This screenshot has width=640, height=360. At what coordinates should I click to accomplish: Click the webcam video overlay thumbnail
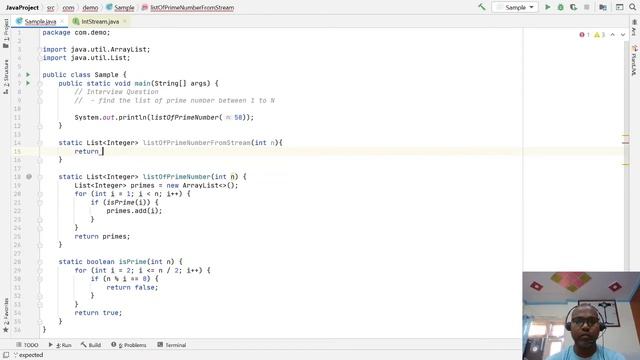pos(581,316)
